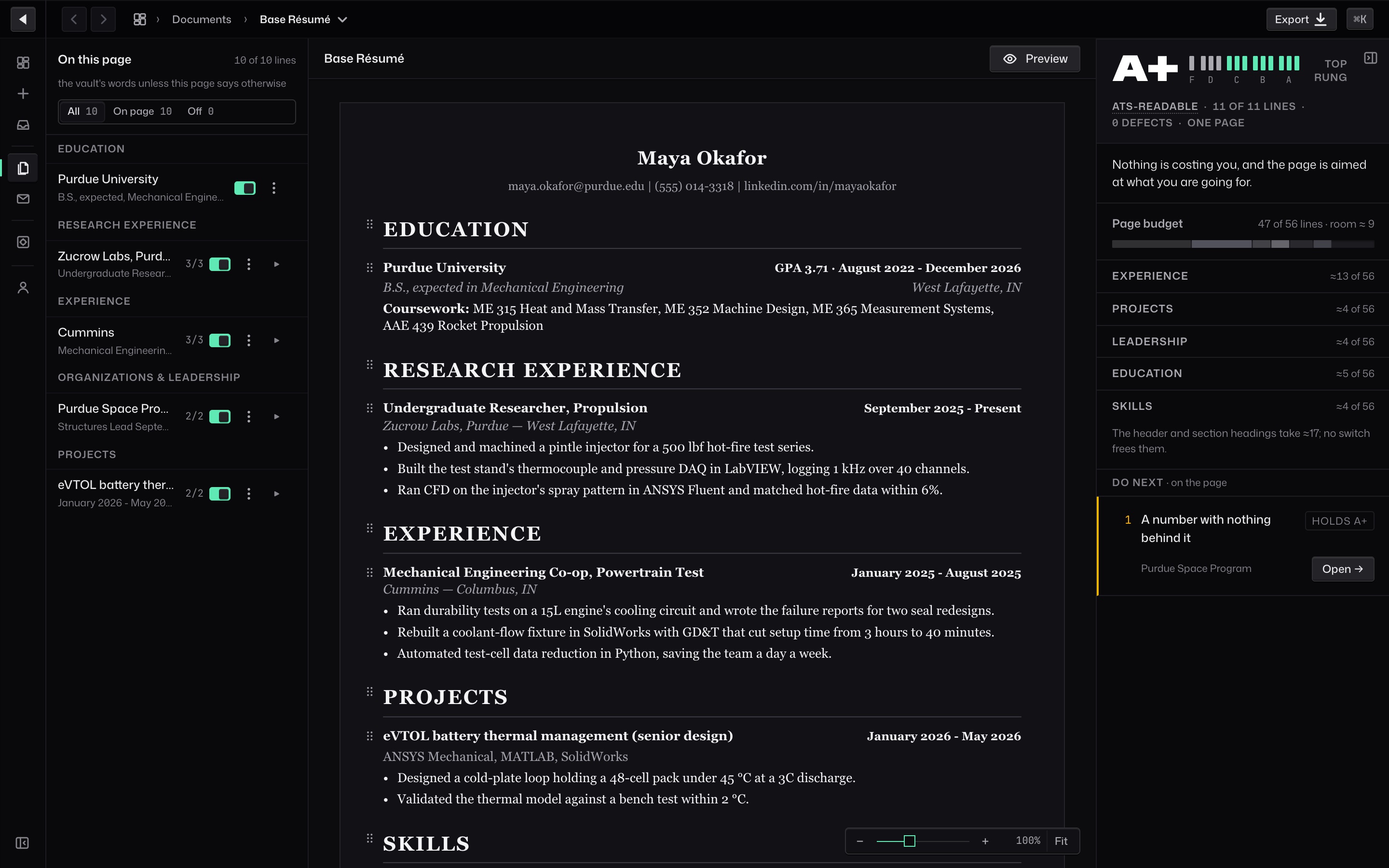Open the profile person icon in sidebar
This screenshot has width=1389, height=868.
pos(23,287)
